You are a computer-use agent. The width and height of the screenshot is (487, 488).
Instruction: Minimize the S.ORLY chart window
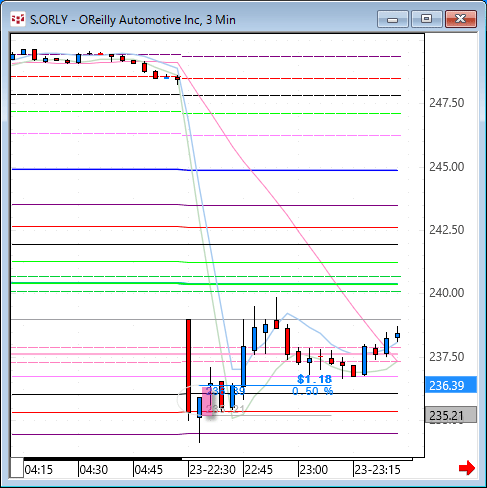[393, 19]
